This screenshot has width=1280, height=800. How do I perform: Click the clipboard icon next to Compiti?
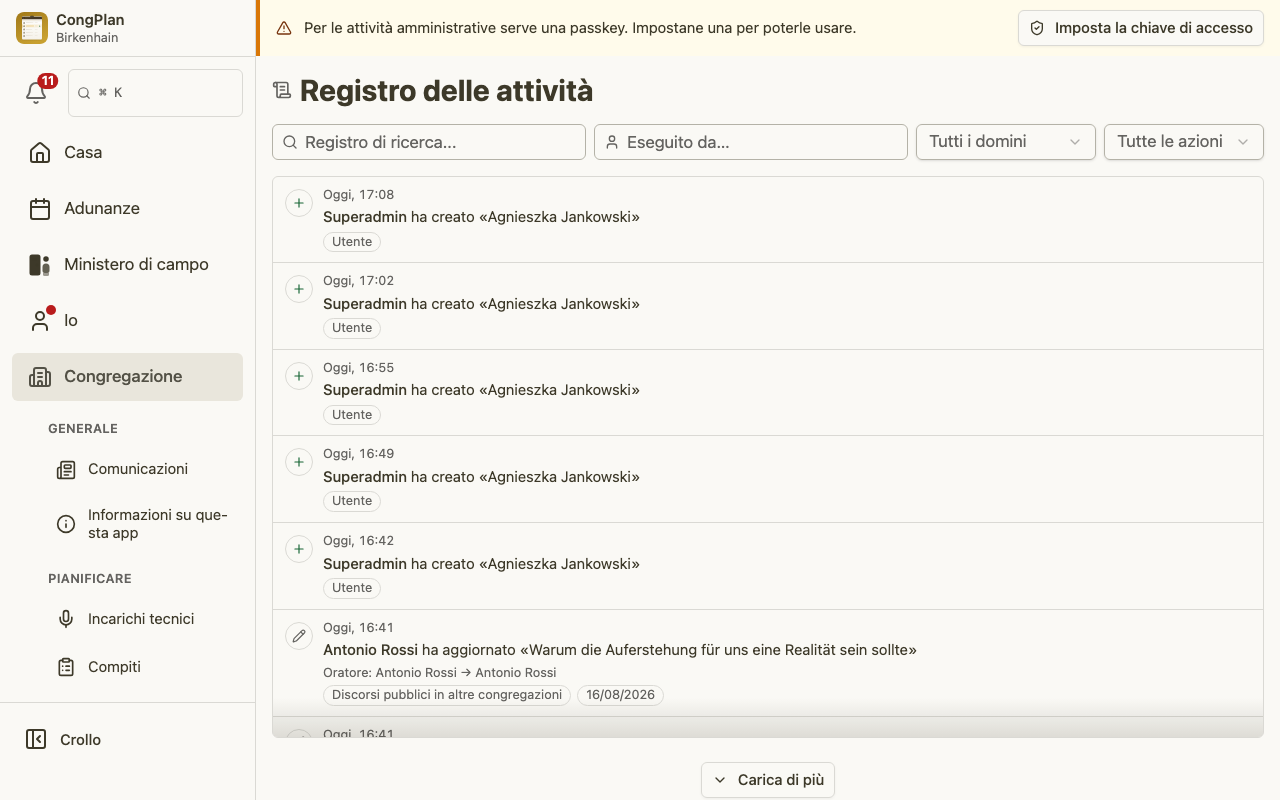click(66, 667)
